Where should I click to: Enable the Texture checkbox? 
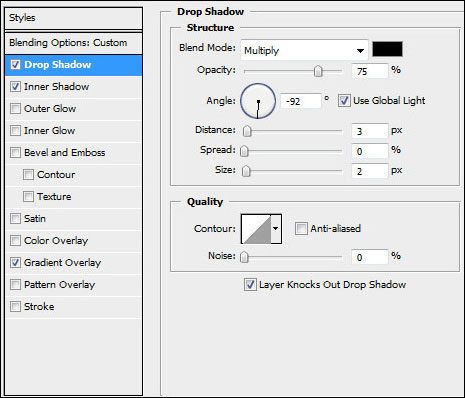click(28, 197)
